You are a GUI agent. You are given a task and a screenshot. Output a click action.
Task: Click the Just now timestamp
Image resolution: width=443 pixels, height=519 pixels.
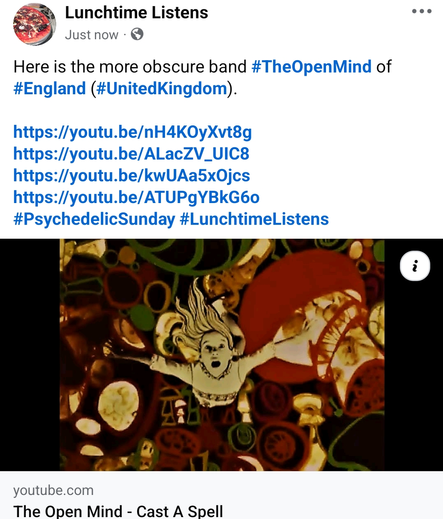pos(92,35)
